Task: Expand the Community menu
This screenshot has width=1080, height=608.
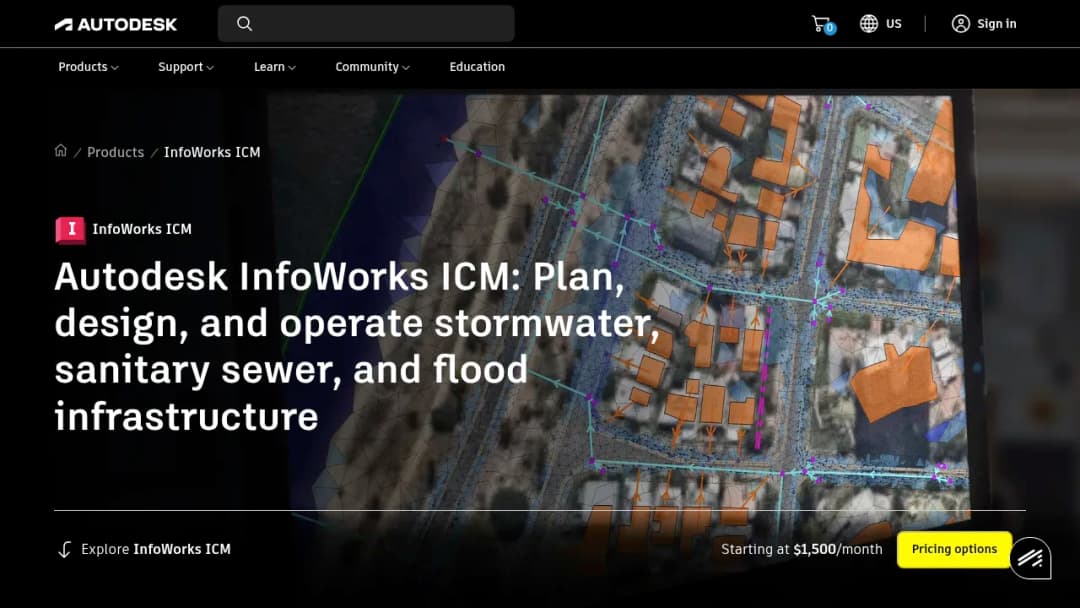Action: tap(373, 67)
